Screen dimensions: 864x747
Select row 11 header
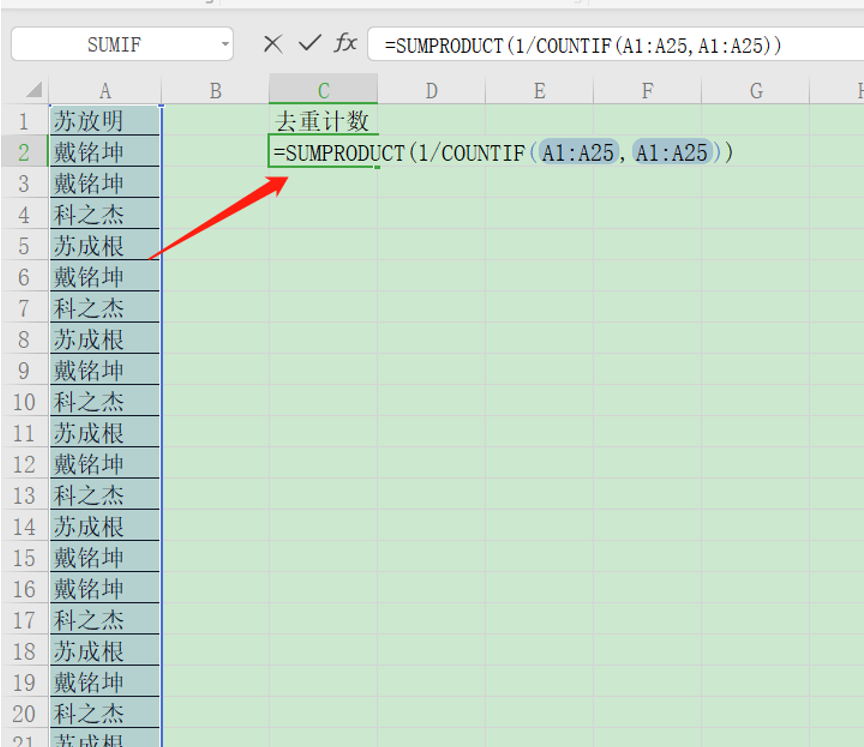click(x=24, y=432)
